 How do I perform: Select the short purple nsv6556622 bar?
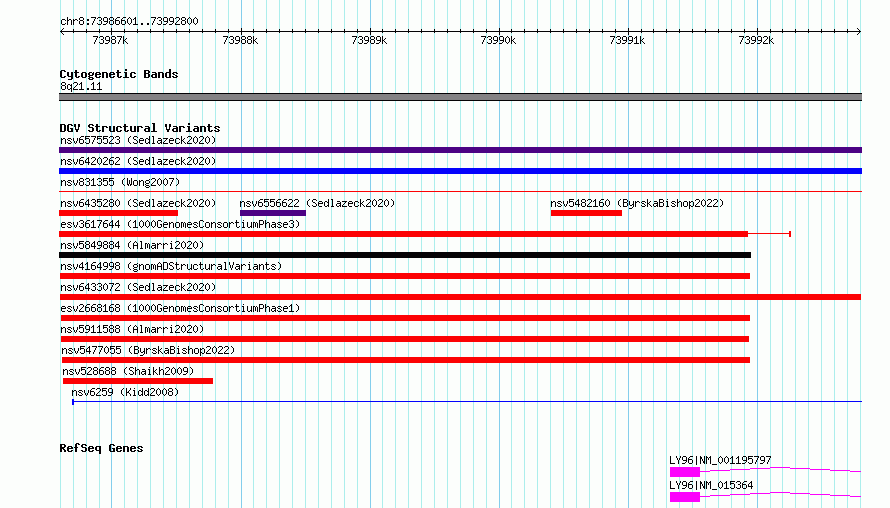coord(273,213)
